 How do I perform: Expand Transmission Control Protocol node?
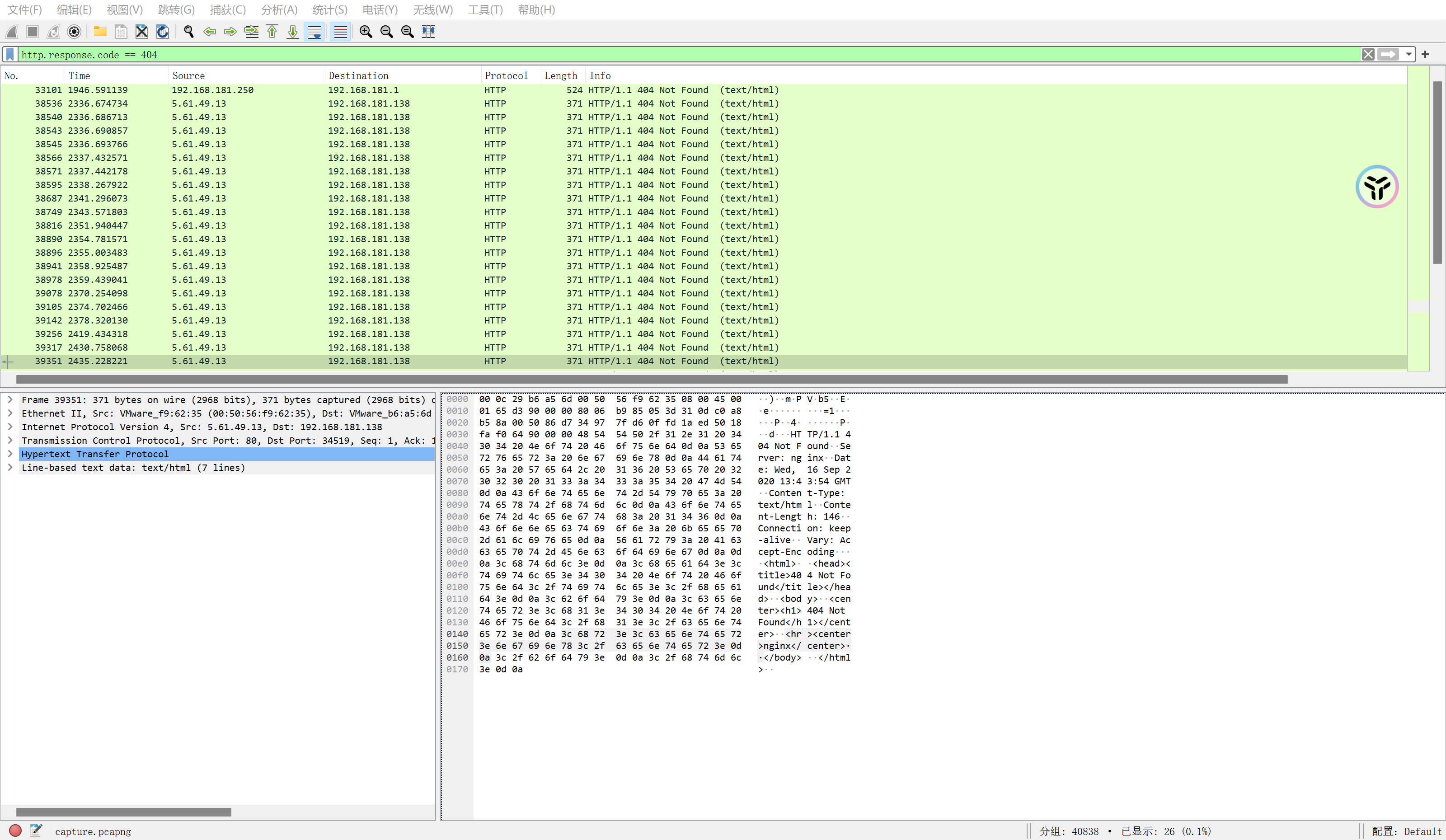10,441
